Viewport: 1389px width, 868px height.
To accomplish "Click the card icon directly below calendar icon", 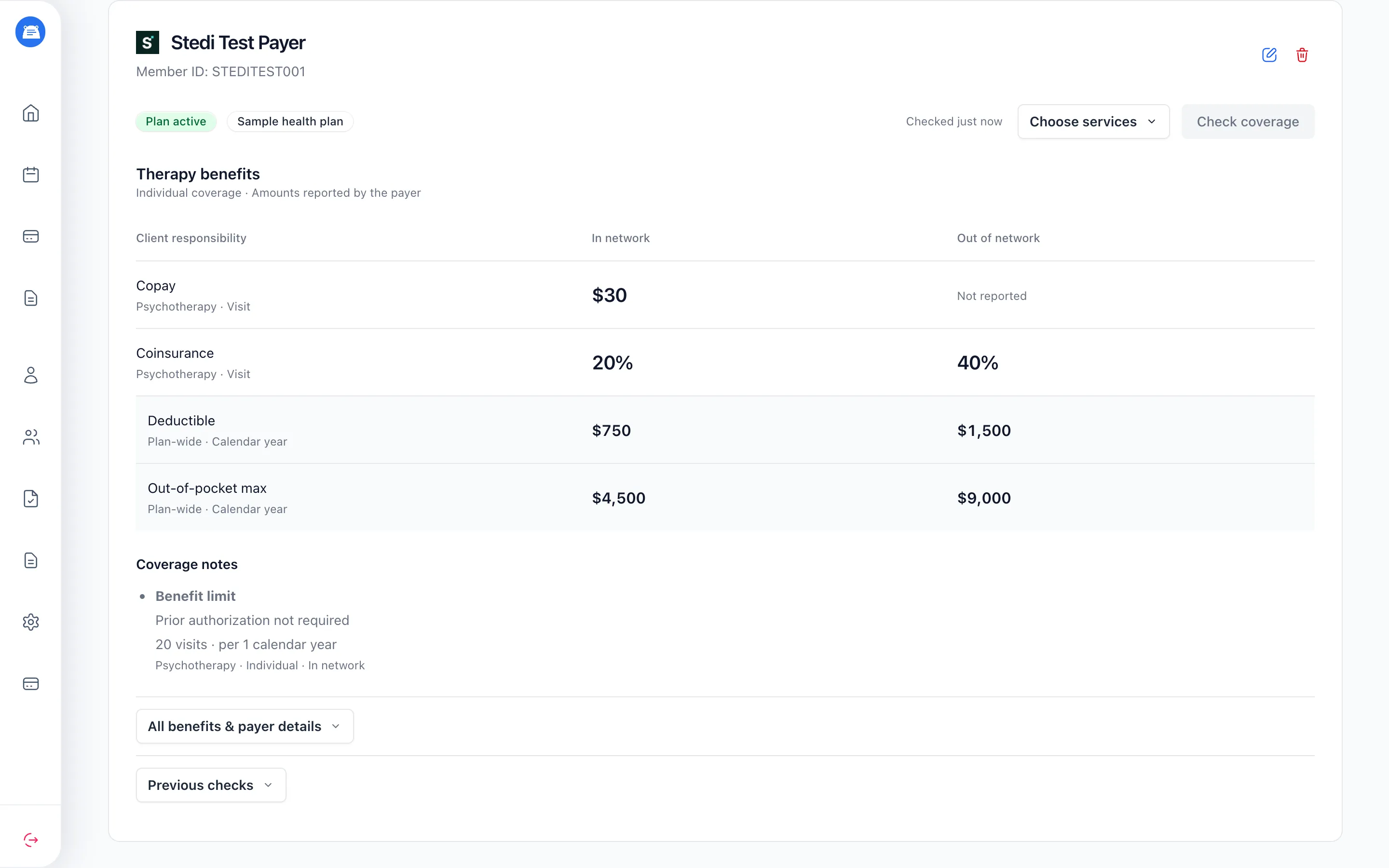I will tap(30, 236).
